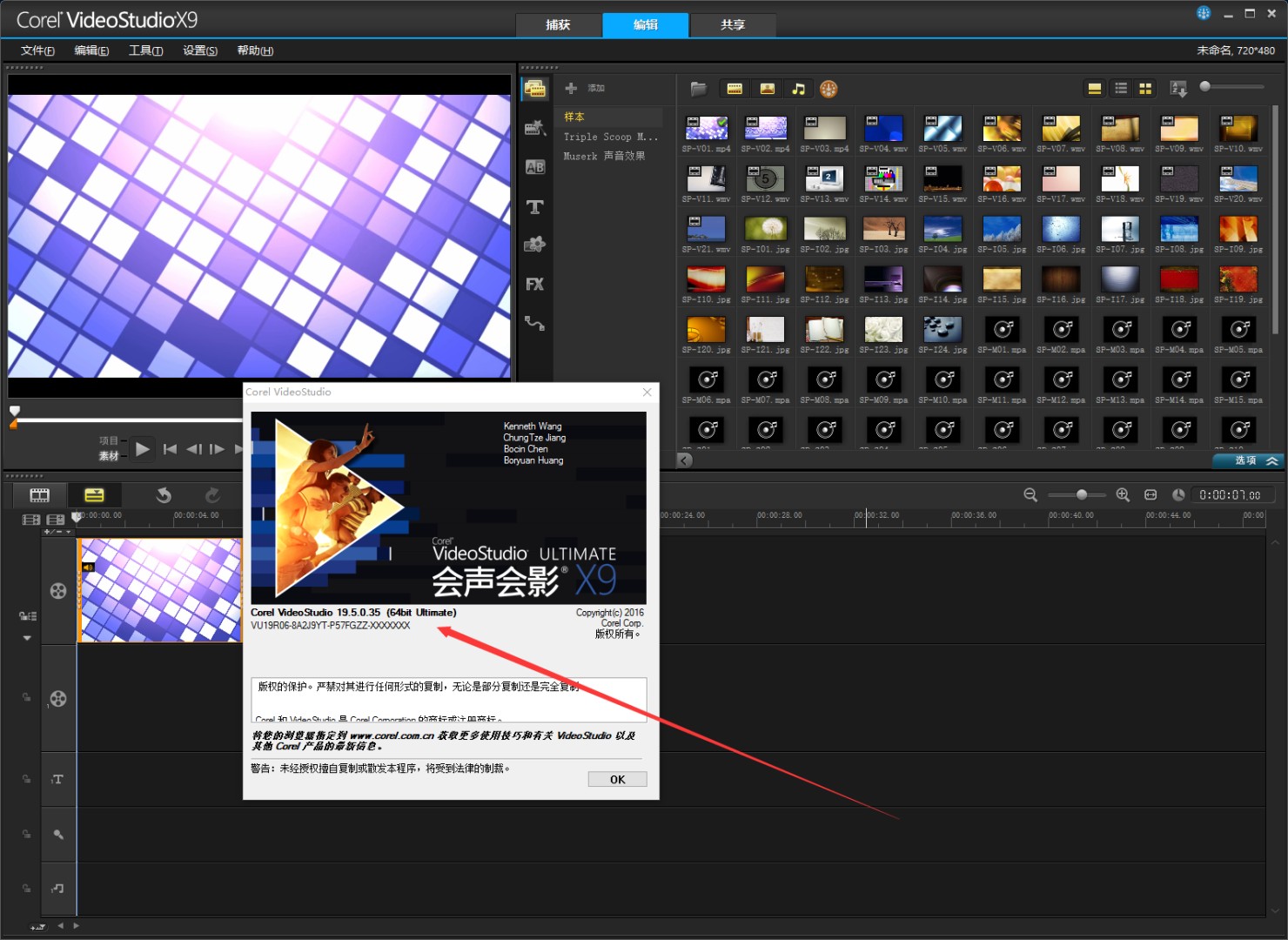Switch to the 共享 share tab

click(x=733, y=25)
